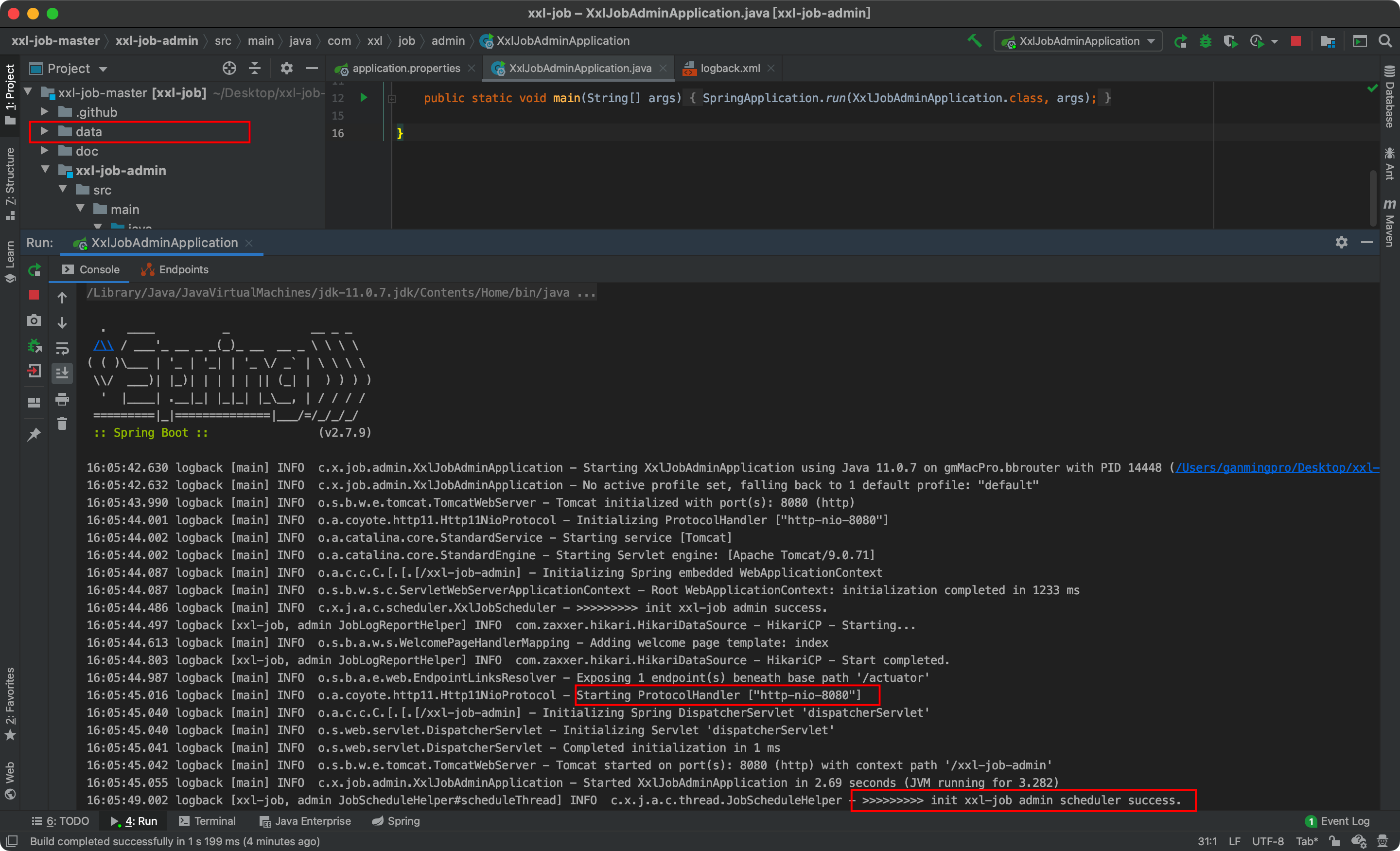The image size is (1400, 851).
Task: Open the Structure side tool window
Action: click(x=10, y=184)
